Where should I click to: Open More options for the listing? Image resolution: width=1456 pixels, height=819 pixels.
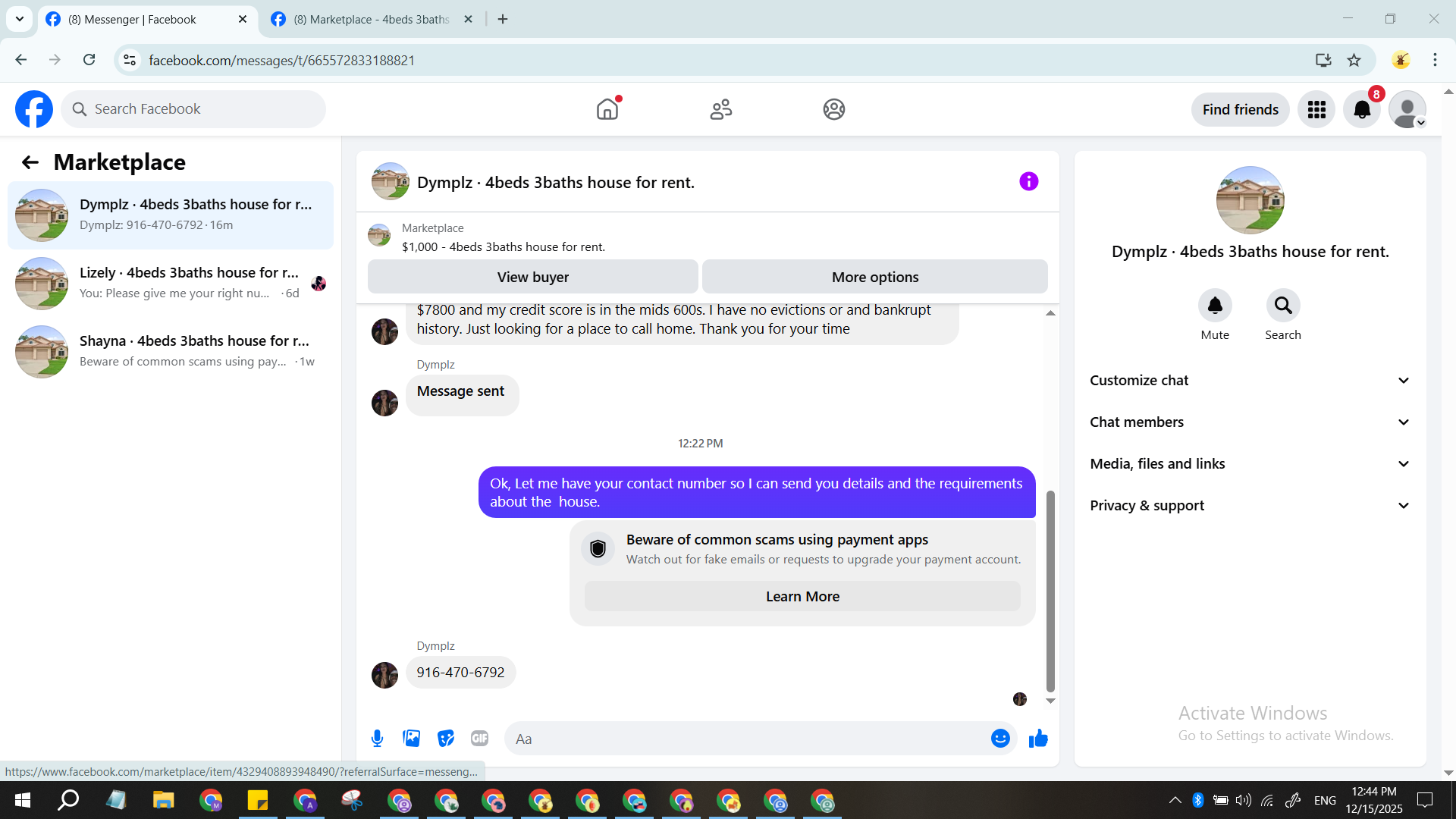coord(875,277)
